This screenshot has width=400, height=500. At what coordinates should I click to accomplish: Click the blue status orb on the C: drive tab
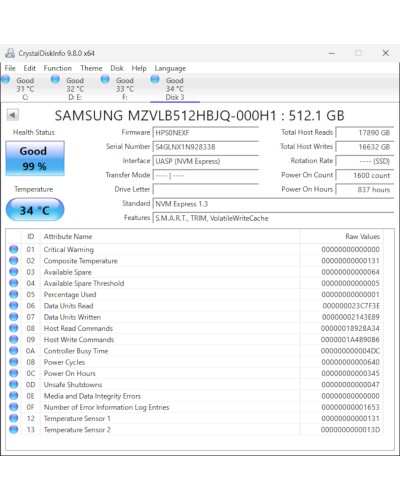(x=6, y=79)
